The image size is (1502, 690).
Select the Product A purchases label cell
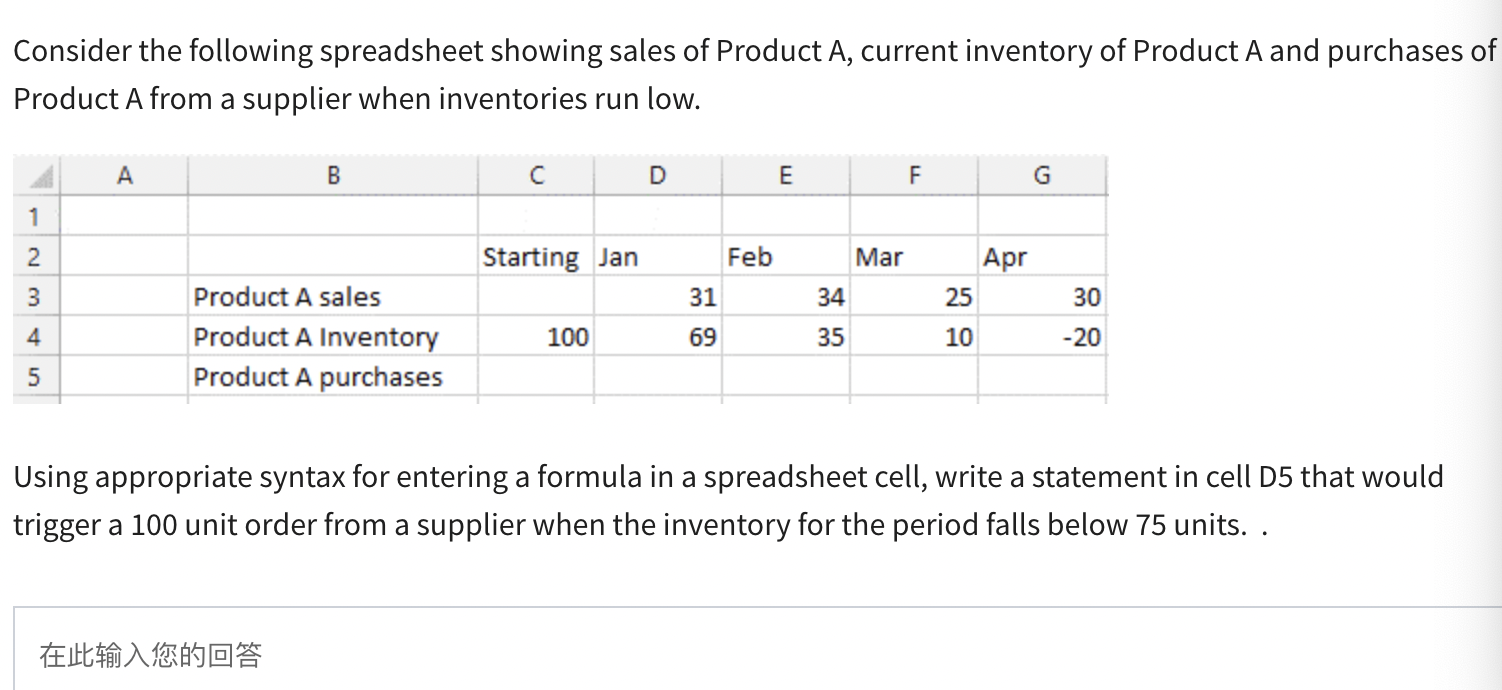[318, 376]
